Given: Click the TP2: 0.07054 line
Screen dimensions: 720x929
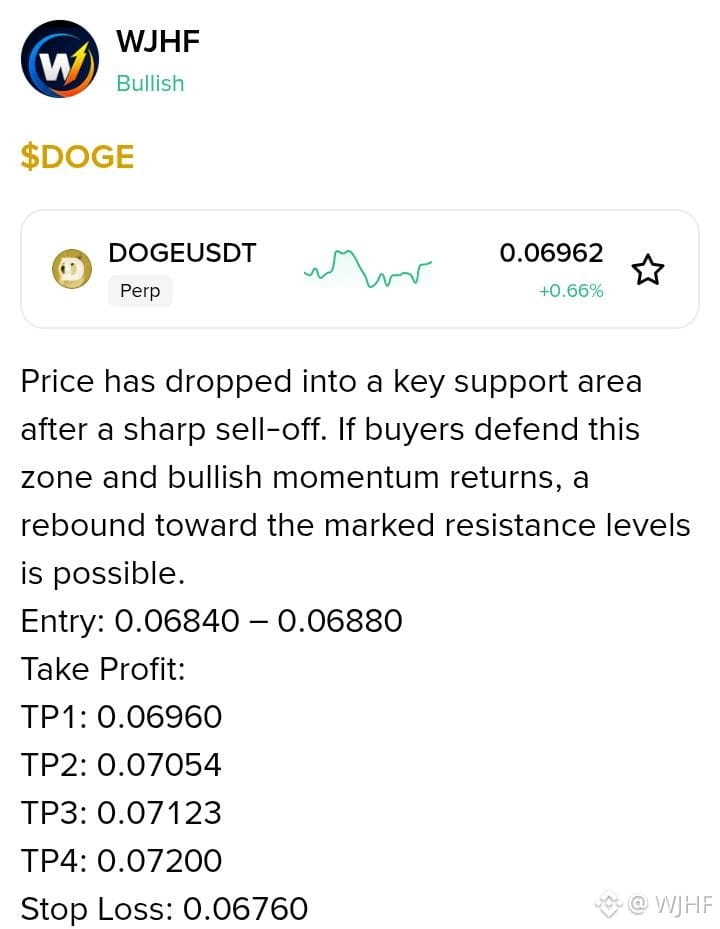Looking at the screenshot, I should pos(121,764).
